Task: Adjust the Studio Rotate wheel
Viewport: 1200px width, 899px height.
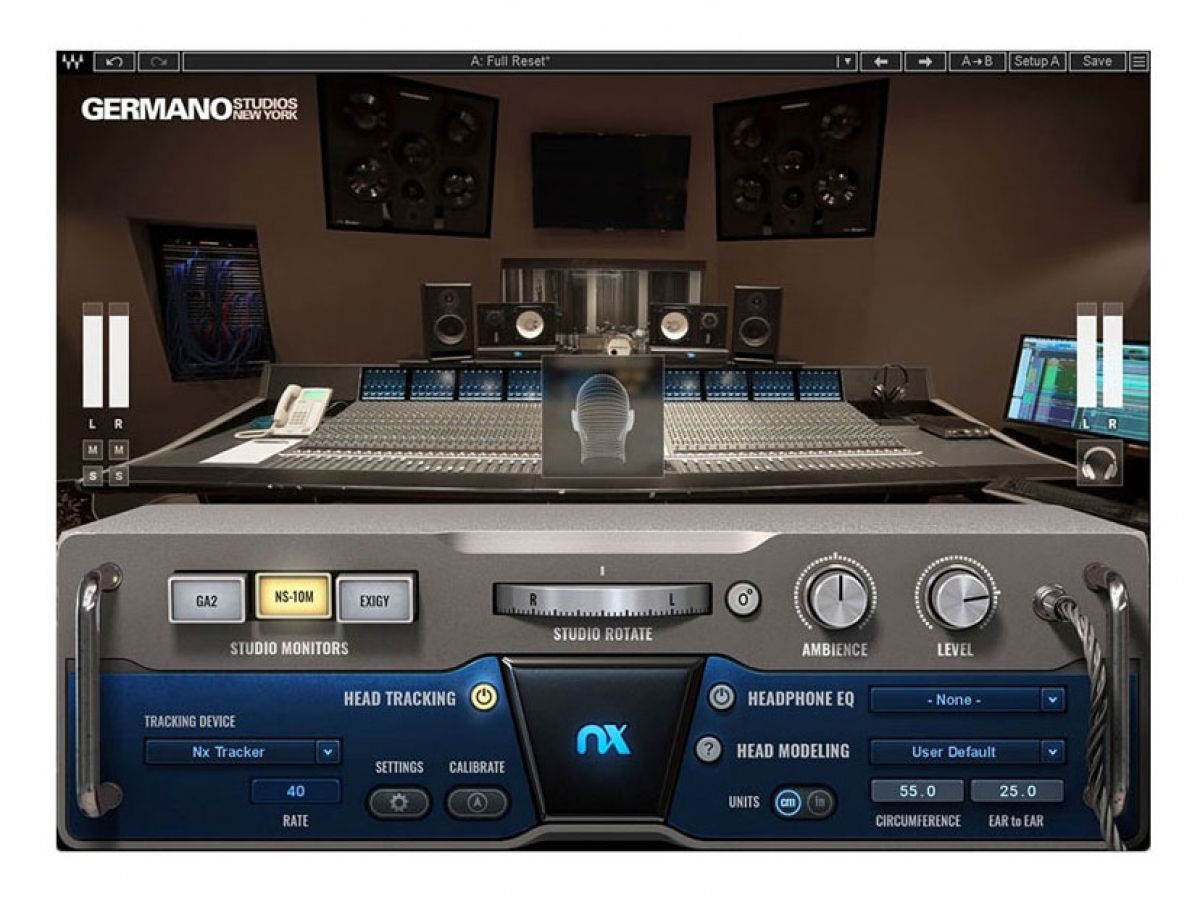Action: [602, 600]
